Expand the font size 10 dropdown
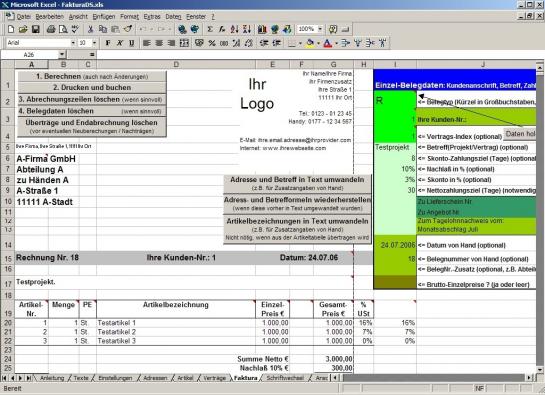 point(94,43)
